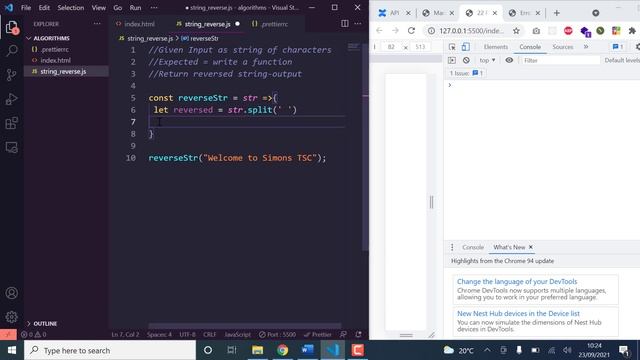Open Chrome Extensions puzzle icon

click(632, 31)
